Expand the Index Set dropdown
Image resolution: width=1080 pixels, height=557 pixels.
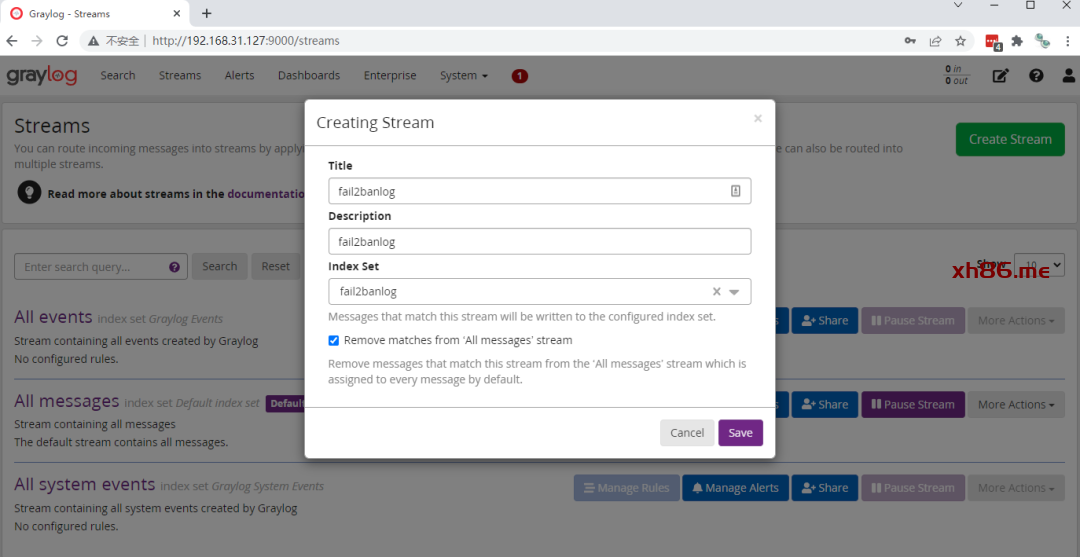point(734,292)
